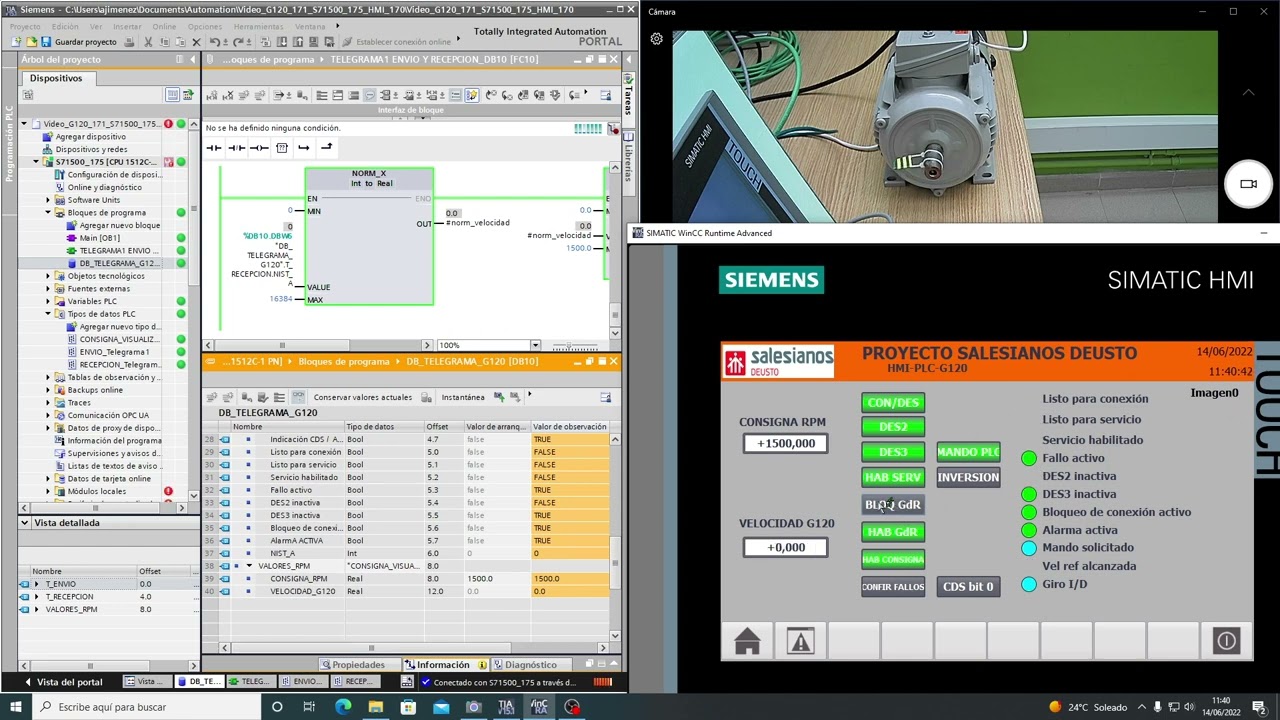Click the Guardar proyecto save icon
The height and width of the screenshot is (720, 1280).
click(x=46, y=42)
